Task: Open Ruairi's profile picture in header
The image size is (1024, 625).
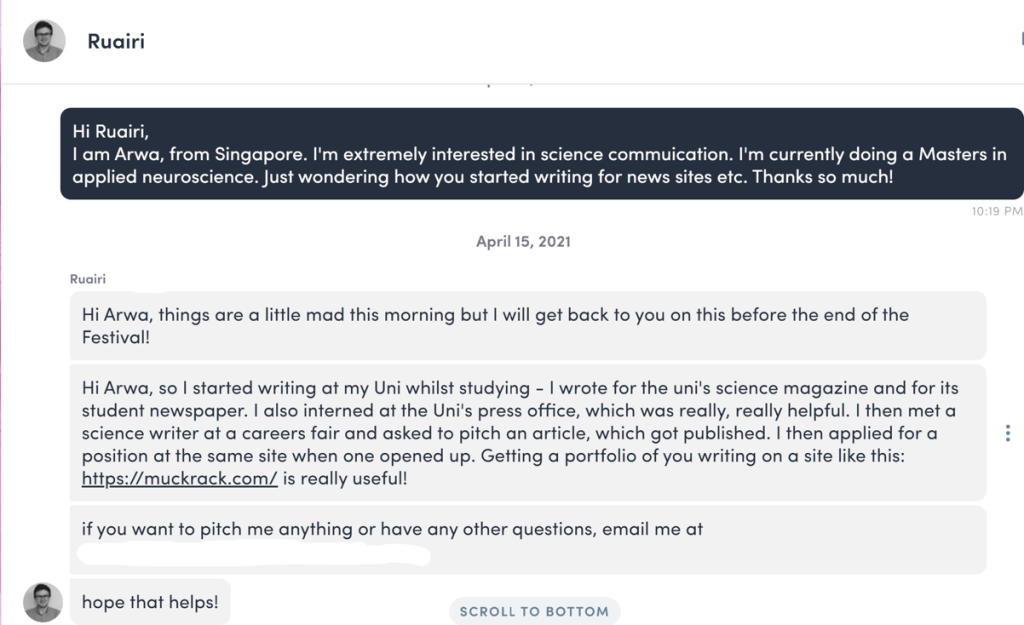Action: (x=44, y=41)
